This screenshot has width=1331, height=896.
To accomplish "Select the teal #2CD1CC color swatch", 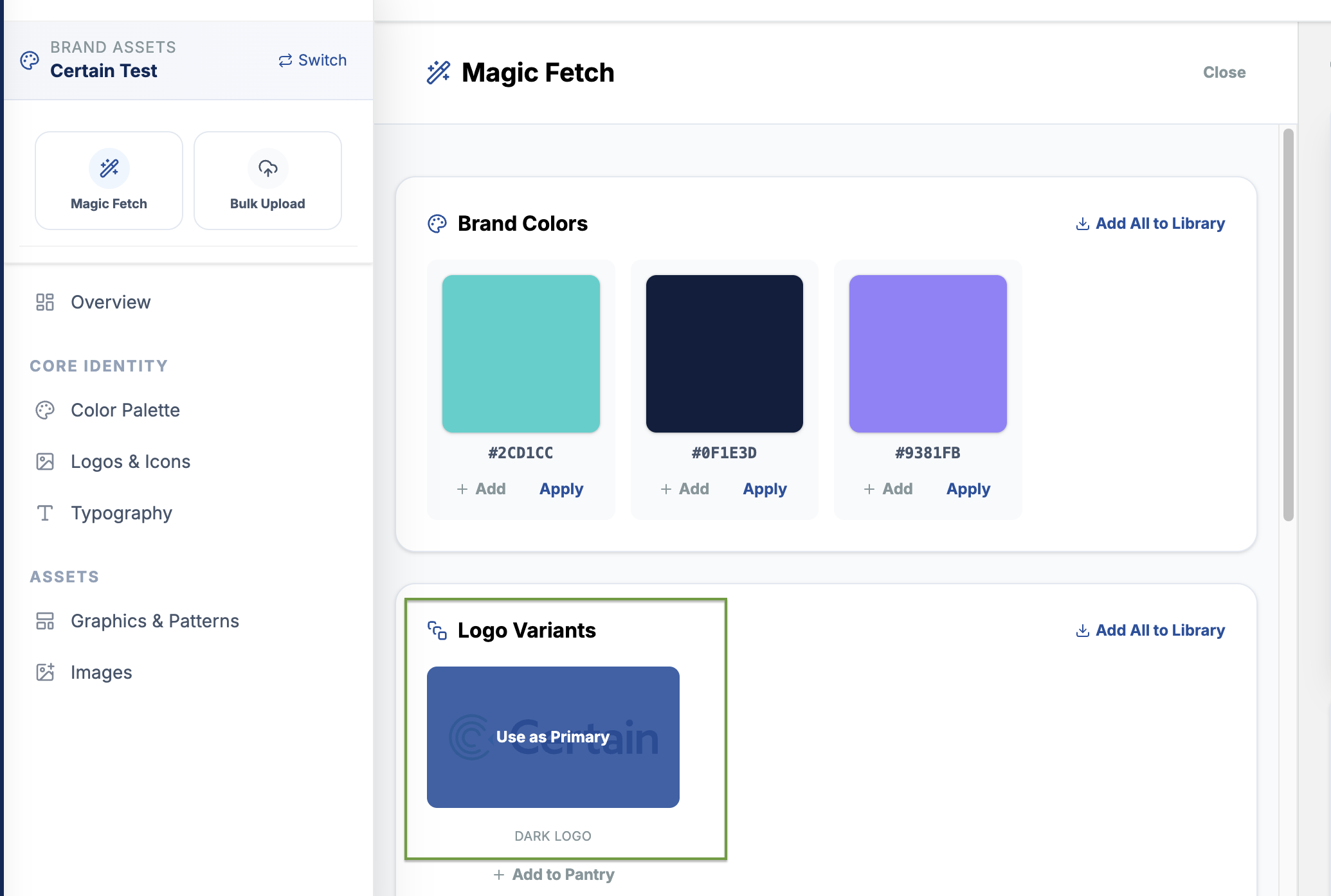I will pos(521,354).
